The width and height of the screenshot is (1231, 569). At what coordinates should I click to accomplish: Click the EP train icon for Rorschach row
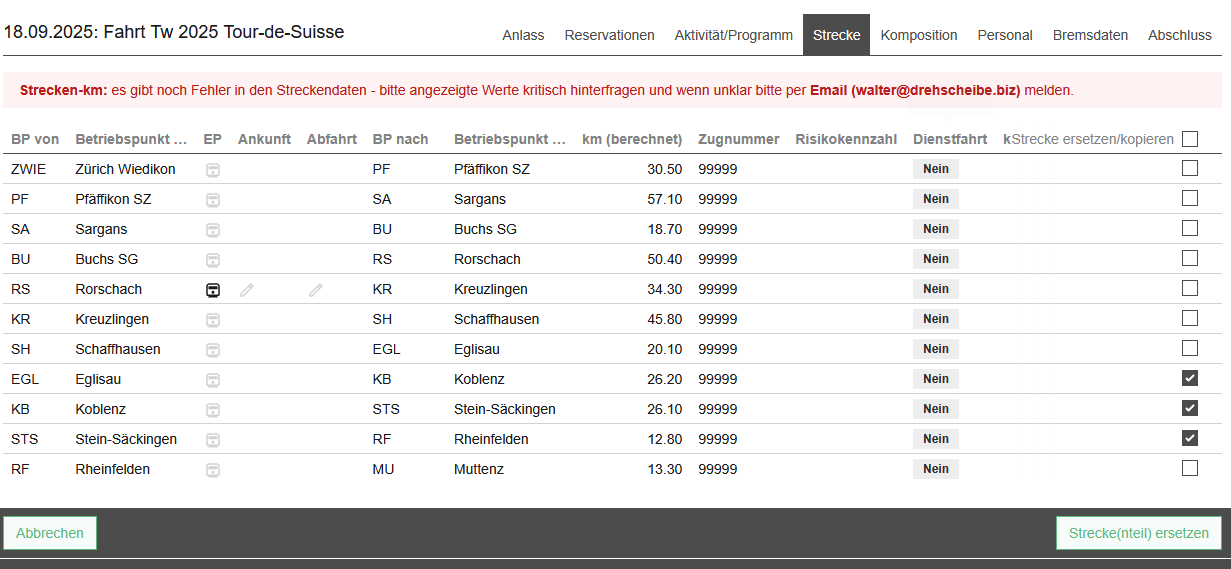[x=213, y=290]
